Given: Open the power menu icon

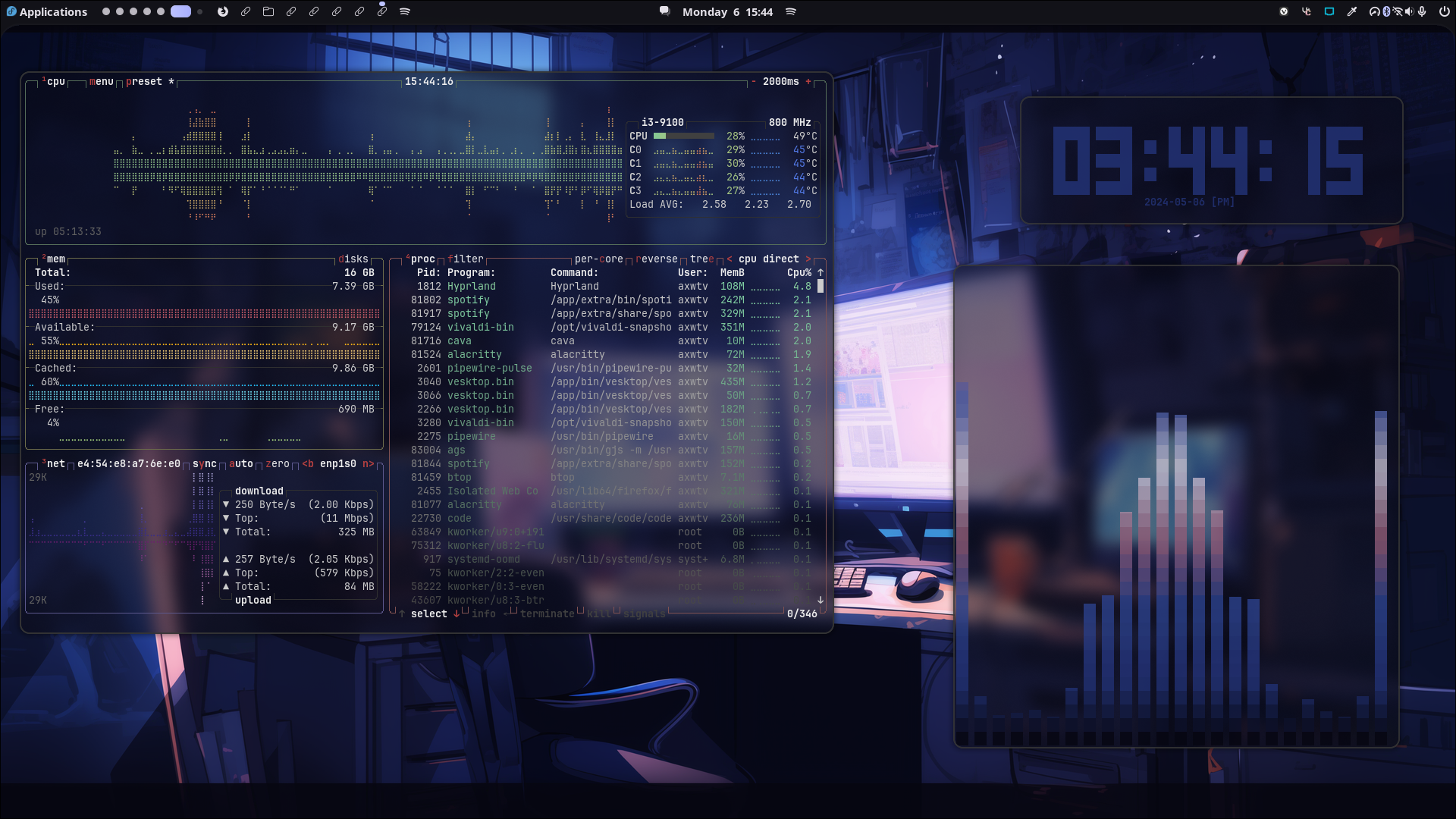Looking at the screenshot, I should pyautogui.click(x=1444, y=11).
